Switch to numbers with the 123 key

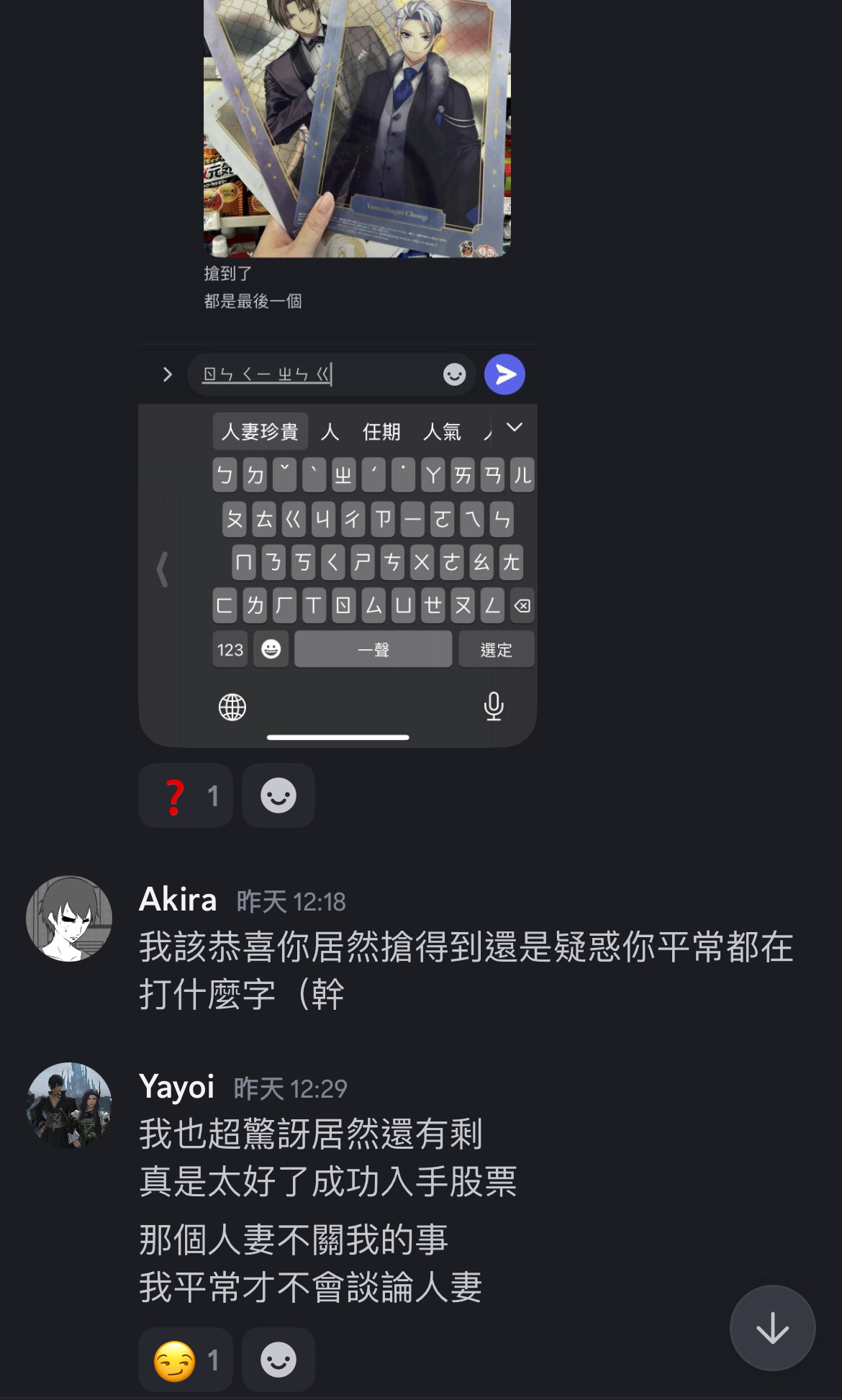click(x=230, y=649)
